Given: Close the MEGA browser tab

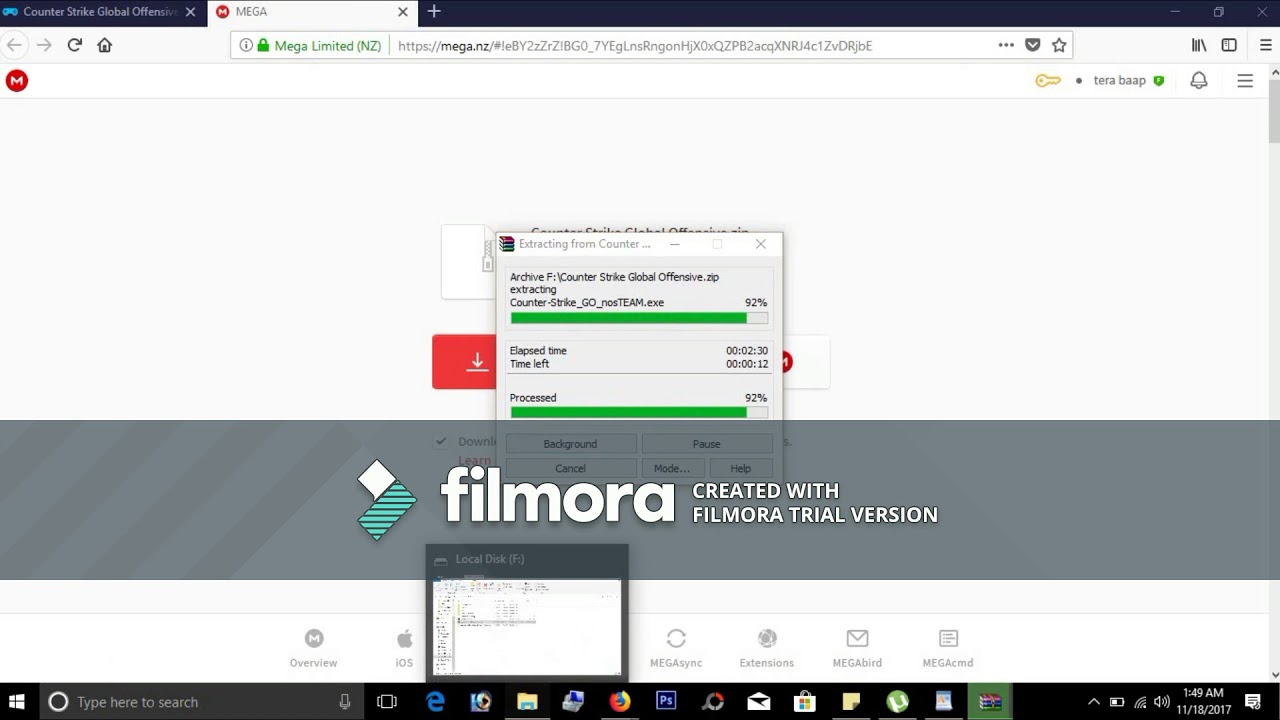Looking at the screenshot, I should (403, 12).
